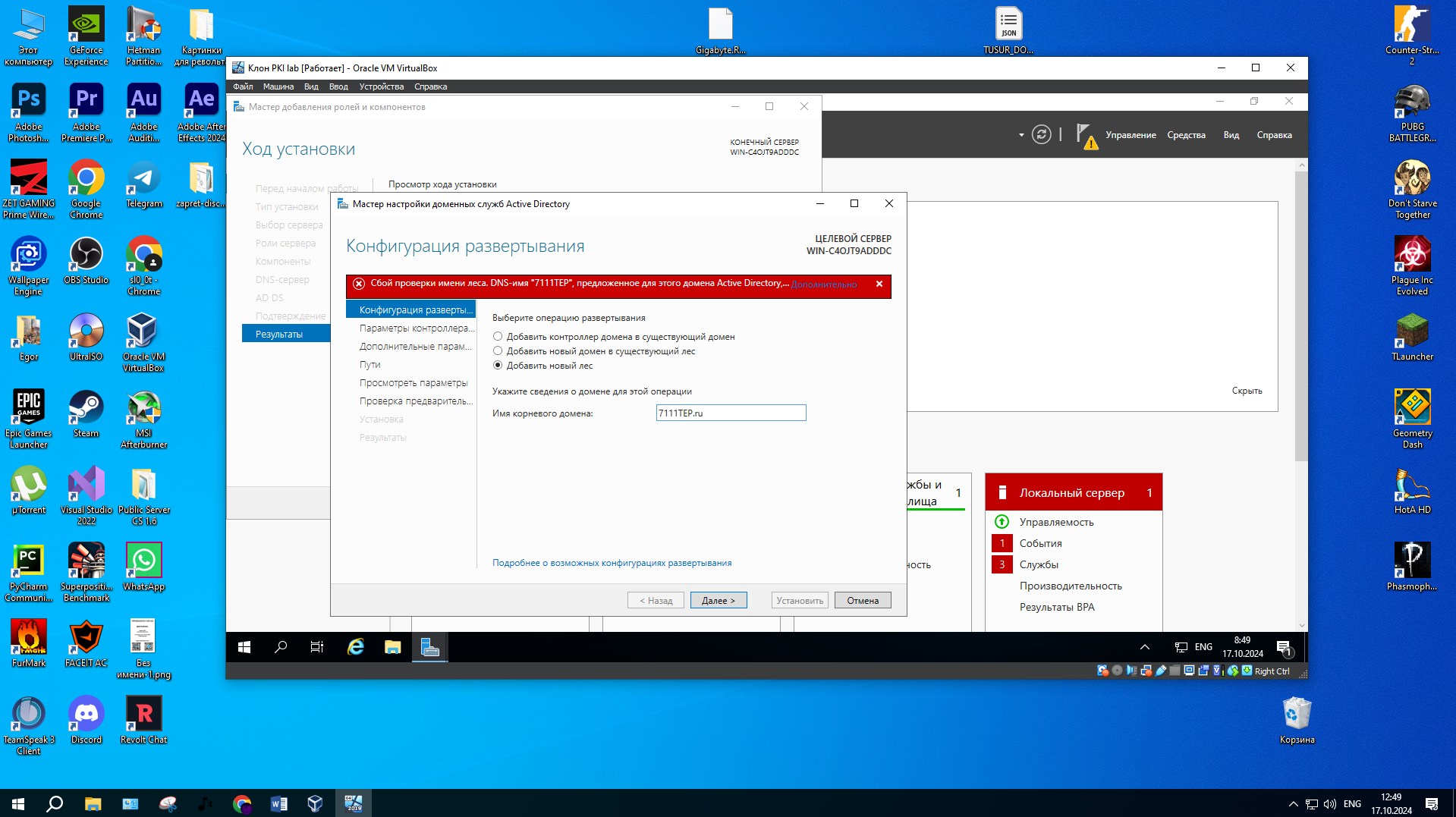Select 'Параметры контроллера' wizard step

point(417,328)
